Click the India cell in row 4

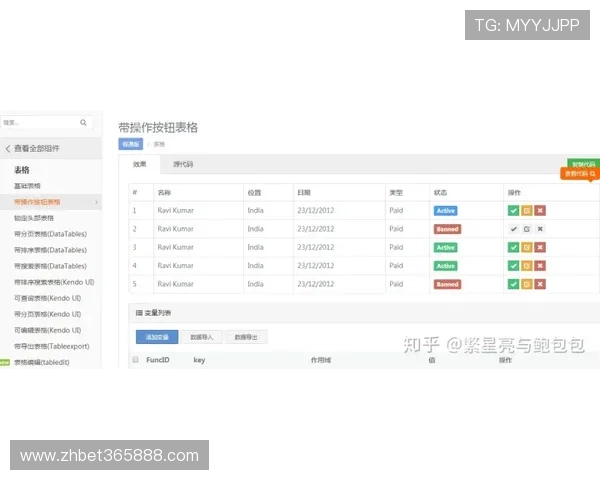(x=256, y=266)
